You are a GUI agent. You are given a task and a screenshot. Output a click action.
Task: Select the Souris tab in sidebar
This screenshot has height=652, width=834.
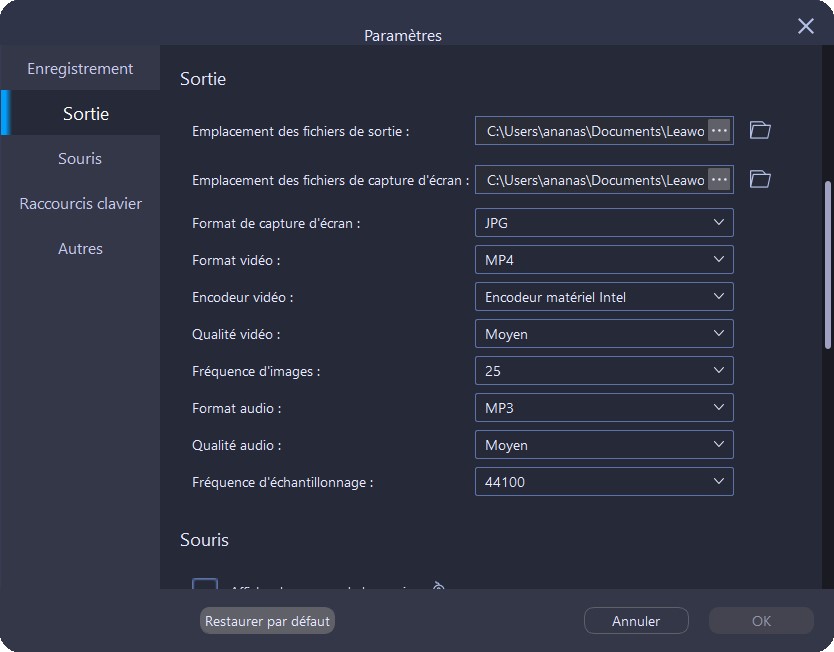pyautogui.click(x=80, y=159)
